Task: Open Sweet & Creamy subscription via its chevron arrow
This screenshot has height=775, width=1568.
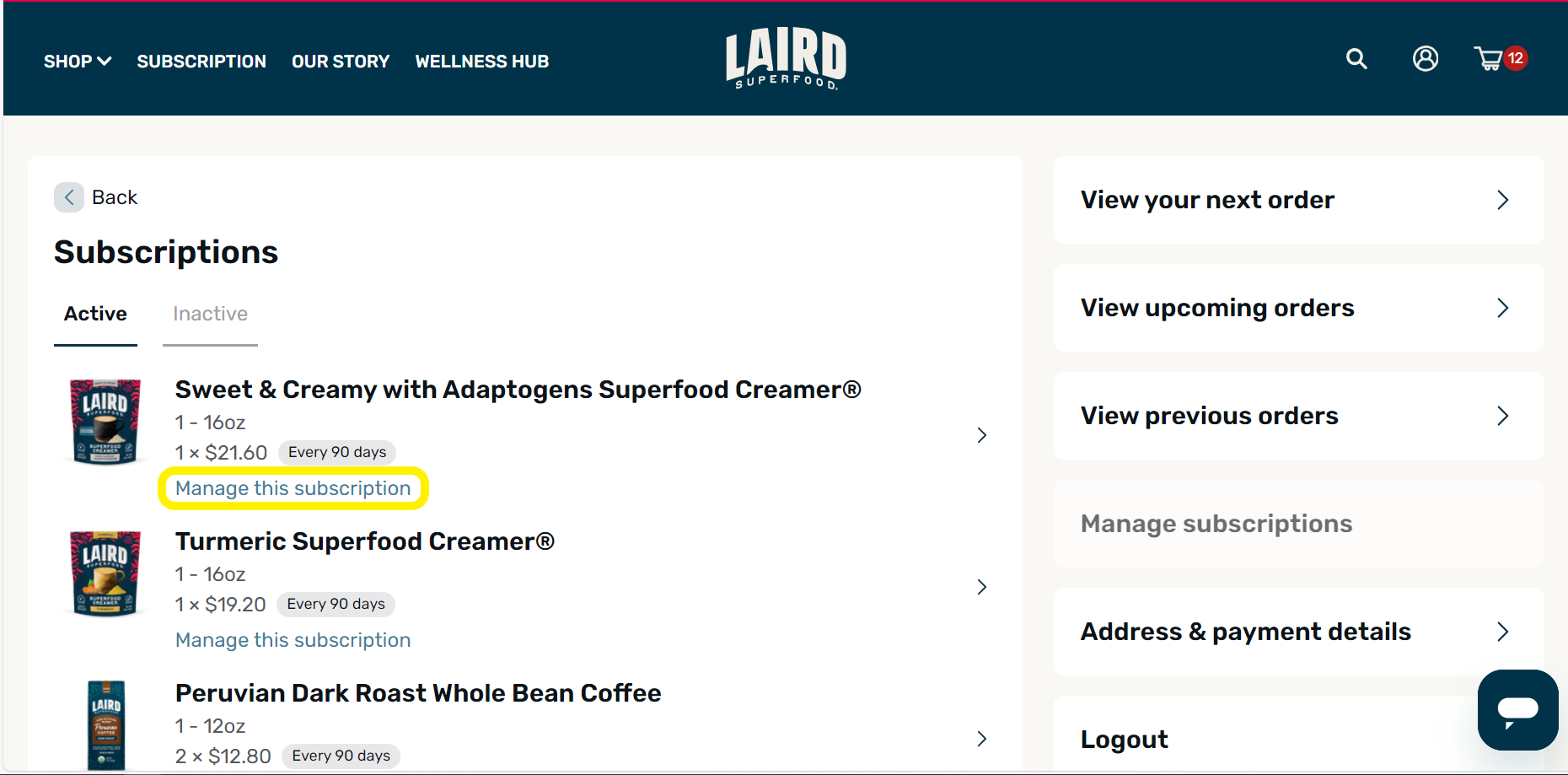Action: point(981,435)
